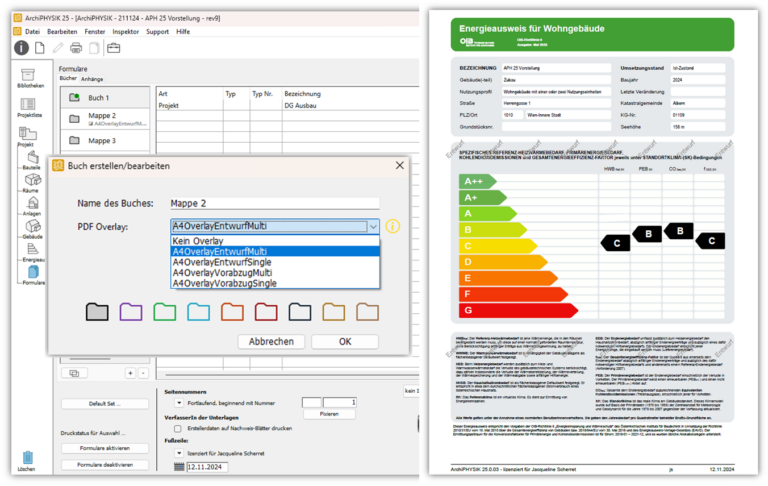Pick the purple folder color

pos(131,312)
